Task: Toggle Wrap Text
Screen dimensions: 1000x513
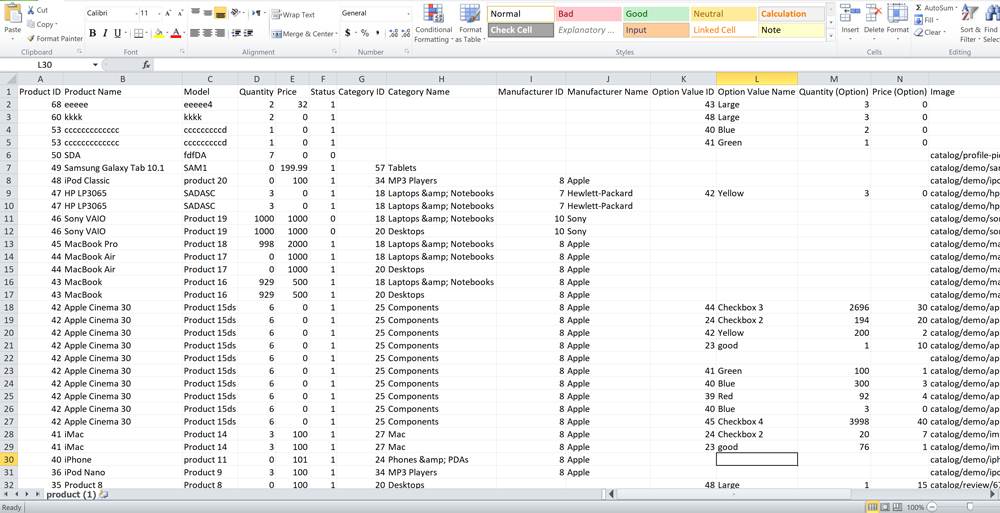Action: click(x=293, y=15)
